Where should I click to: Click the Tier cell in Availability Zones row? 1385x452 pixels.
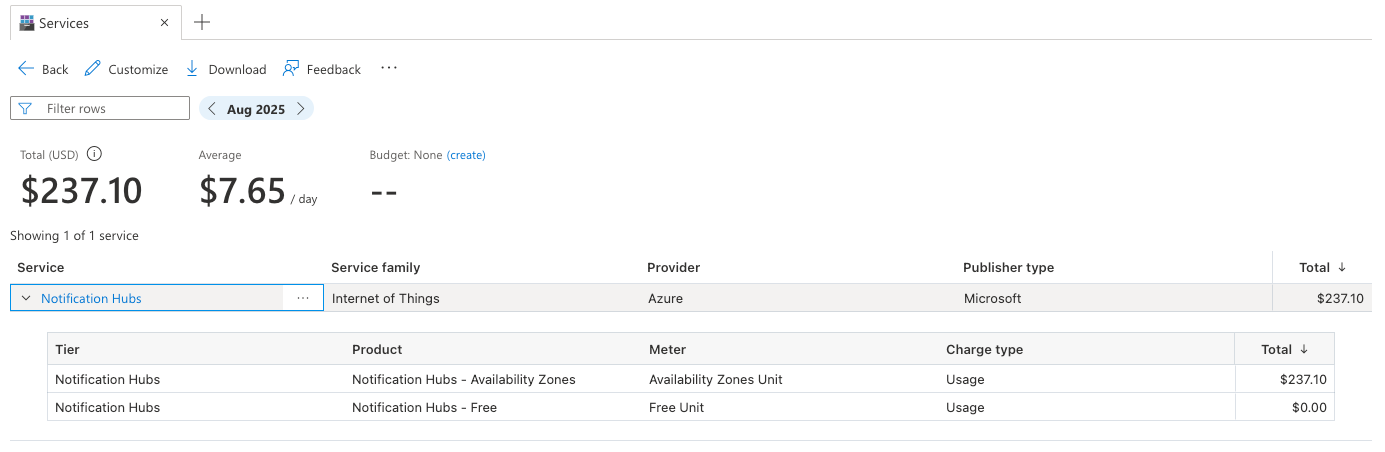[x=107, y=379]
